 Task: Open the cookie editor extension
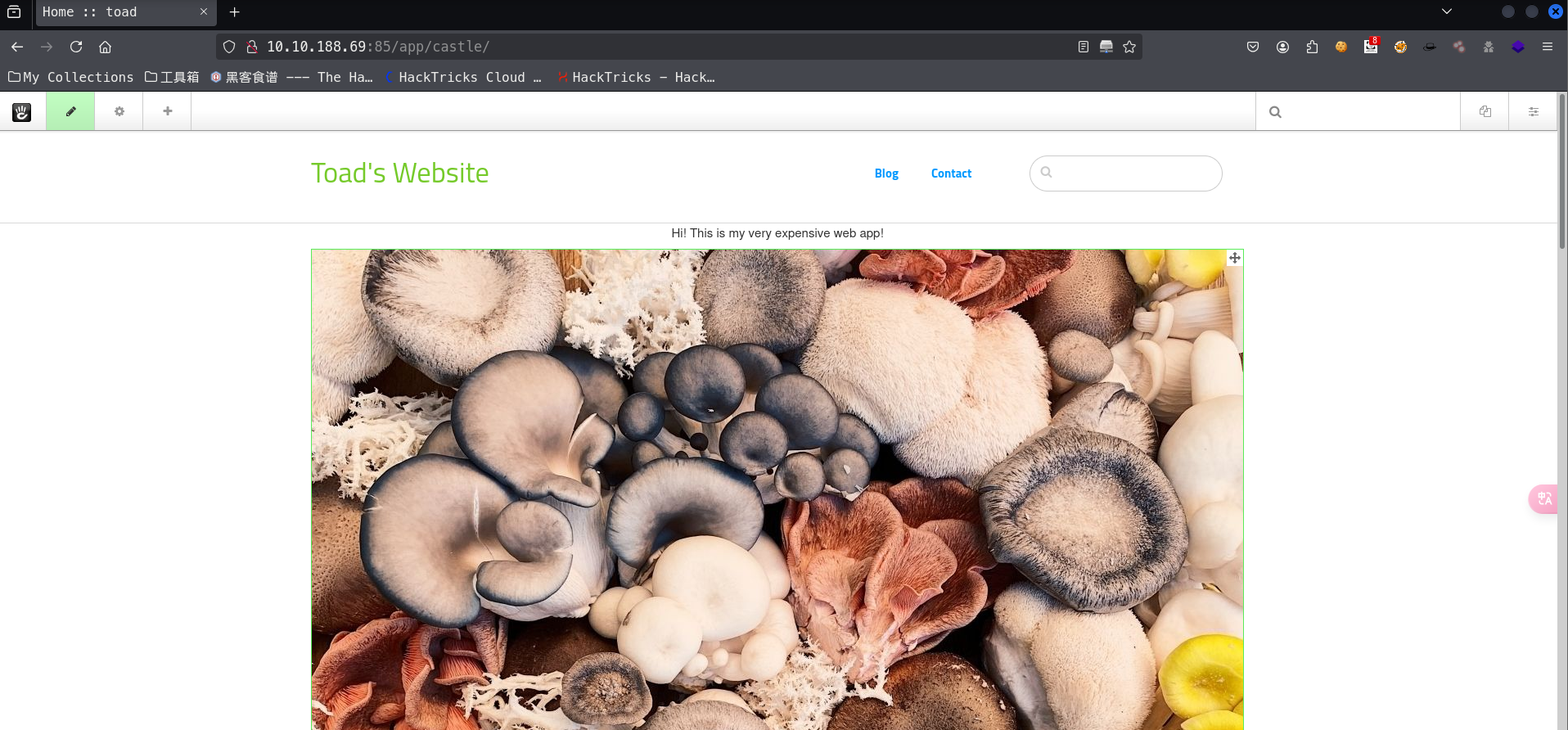[1341, 47]
